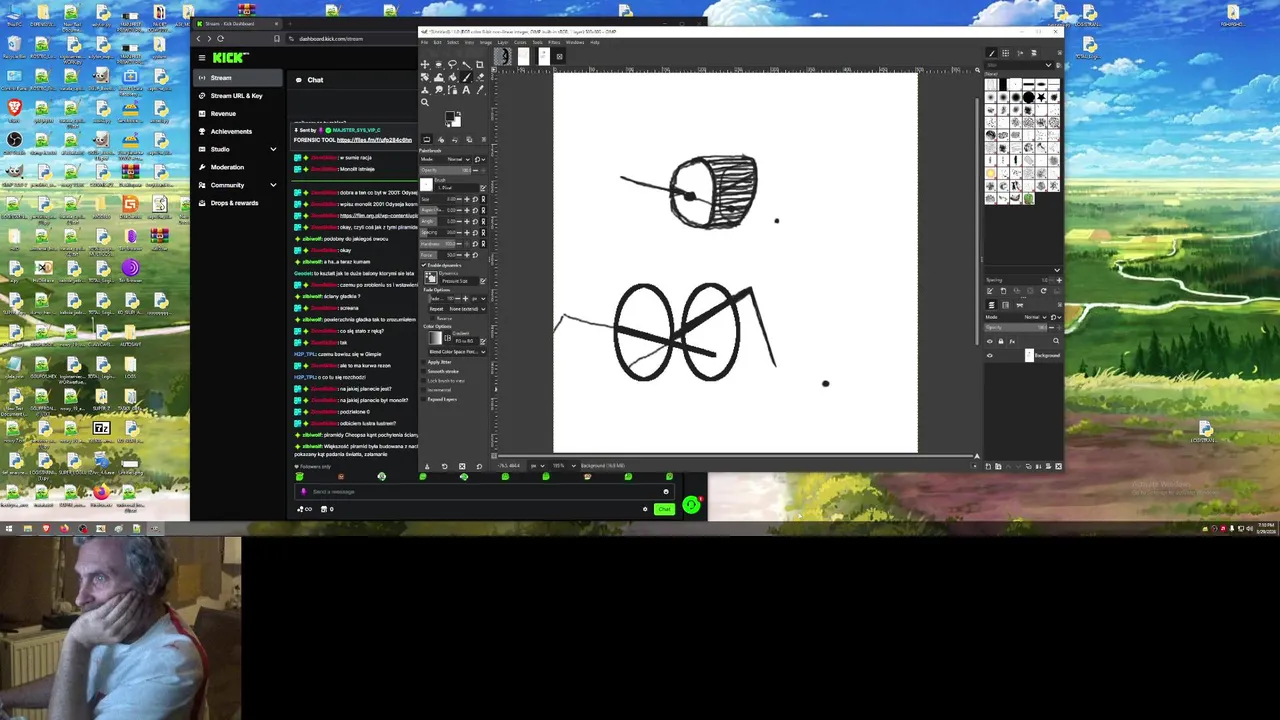
Task: Edit the Pressure Size dynamics
Action: tap(483, 281)
